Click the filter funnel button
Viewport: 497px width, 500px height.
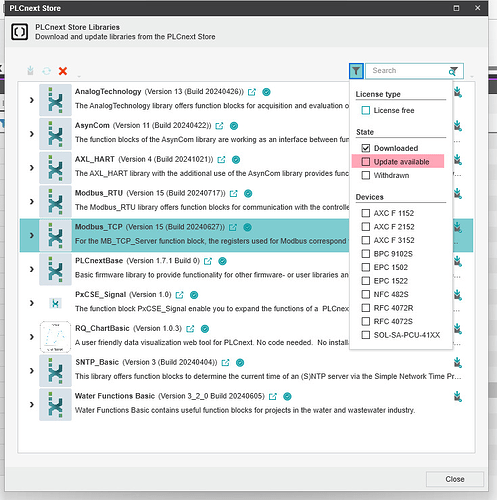[356, 71]
